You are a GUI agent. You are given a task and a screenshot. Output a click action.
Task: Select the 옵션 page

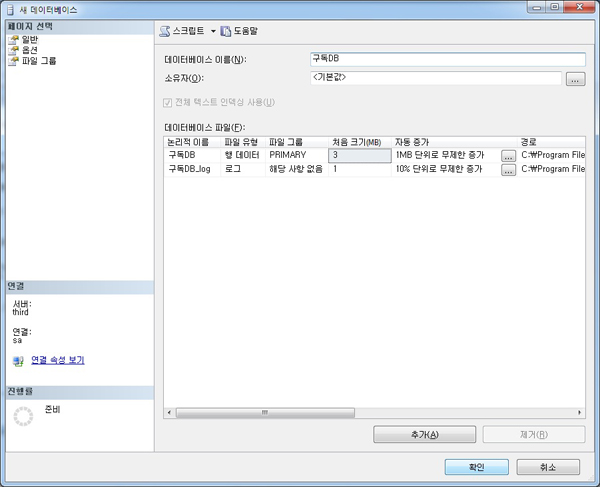tap(29, 50)
